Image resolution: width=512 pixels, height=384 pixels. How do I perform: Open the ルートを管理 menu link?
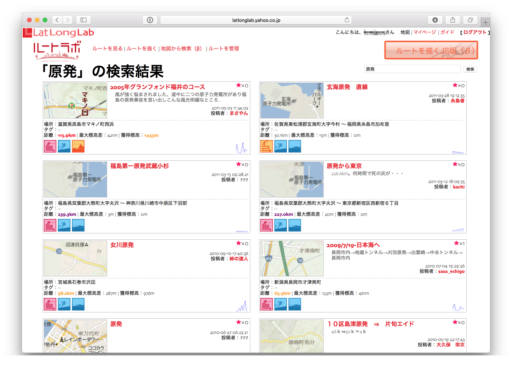(224, 49)
